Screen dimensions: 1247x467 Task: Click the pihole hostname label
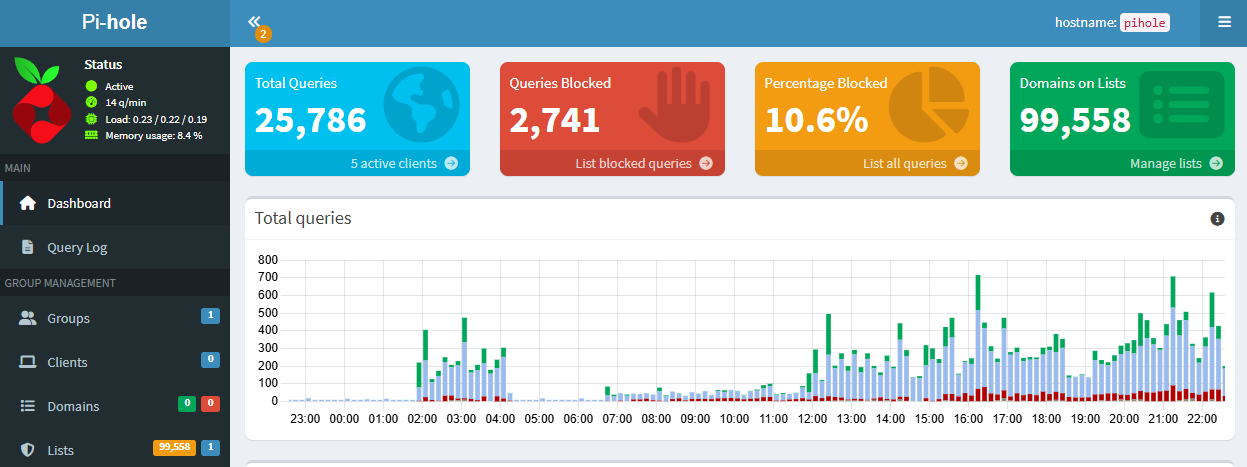[x=1144, y=22]
